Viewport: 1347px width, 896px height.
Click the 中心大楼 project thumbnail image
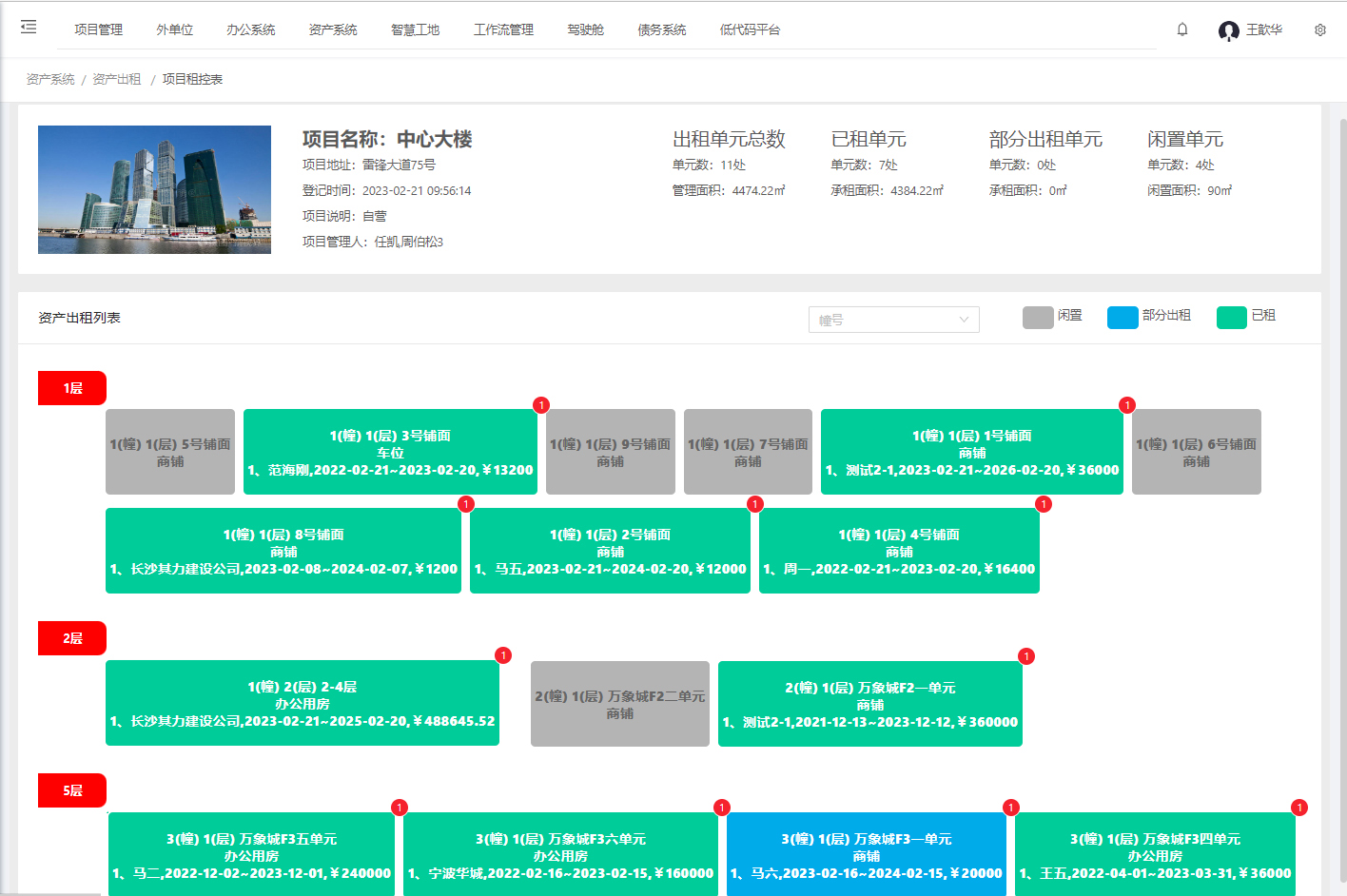point(154,189)
